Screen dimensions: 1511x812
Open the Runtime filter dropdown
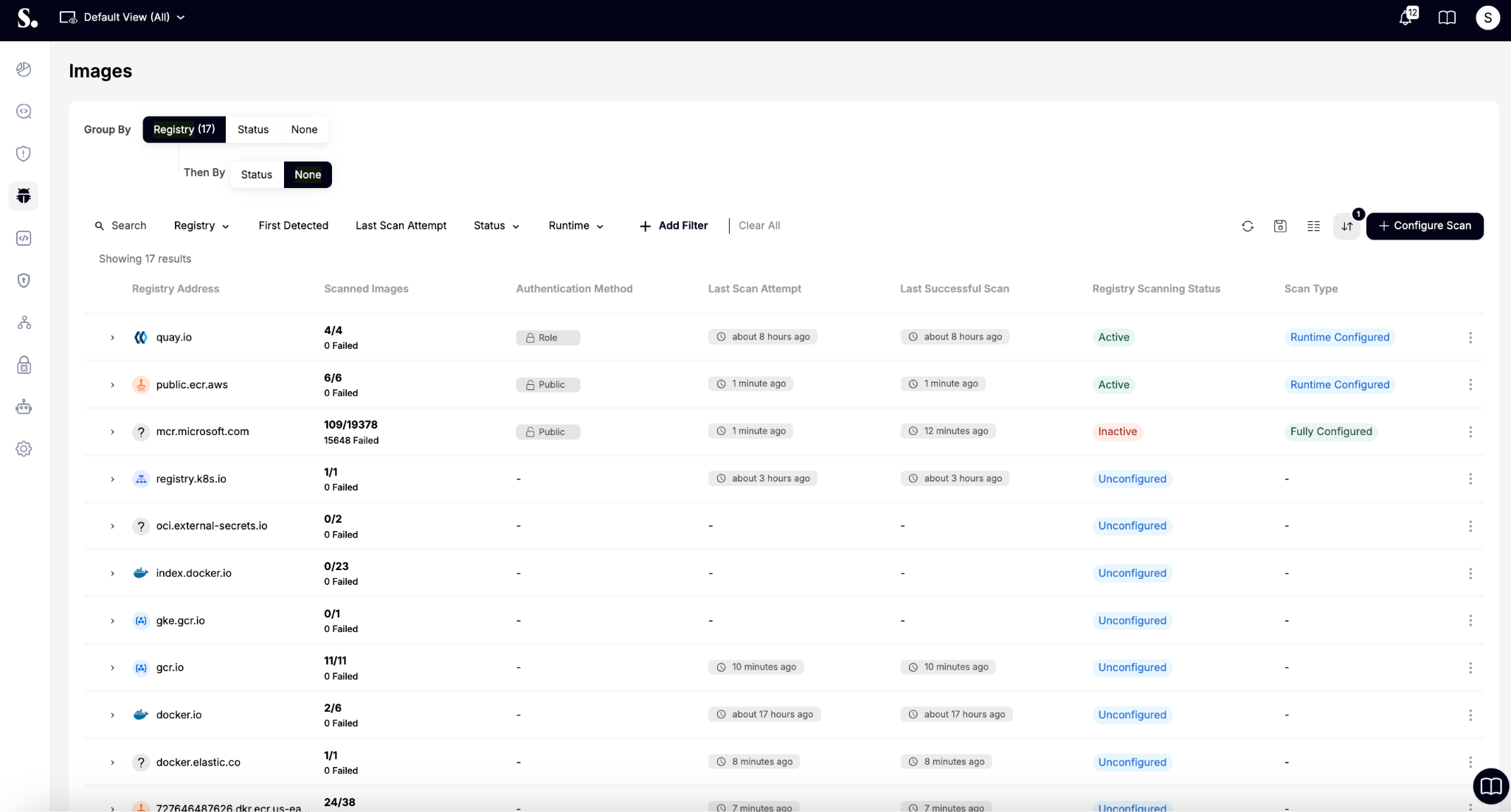coord(575,226)
